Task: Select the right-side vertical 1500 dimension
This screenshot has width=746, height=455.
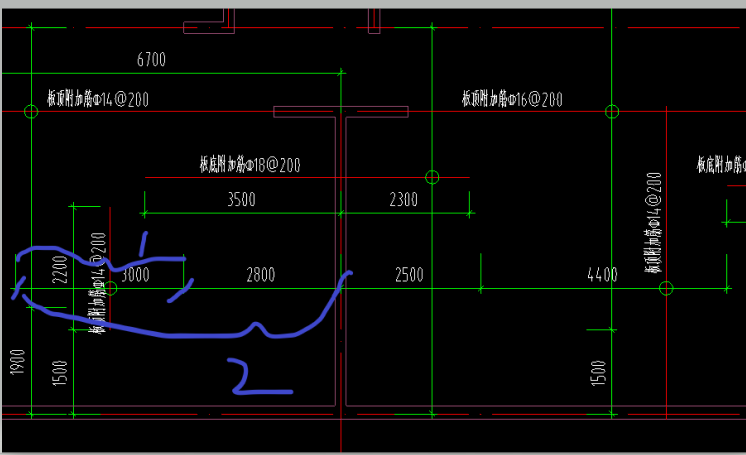Action: click(598, 373)
